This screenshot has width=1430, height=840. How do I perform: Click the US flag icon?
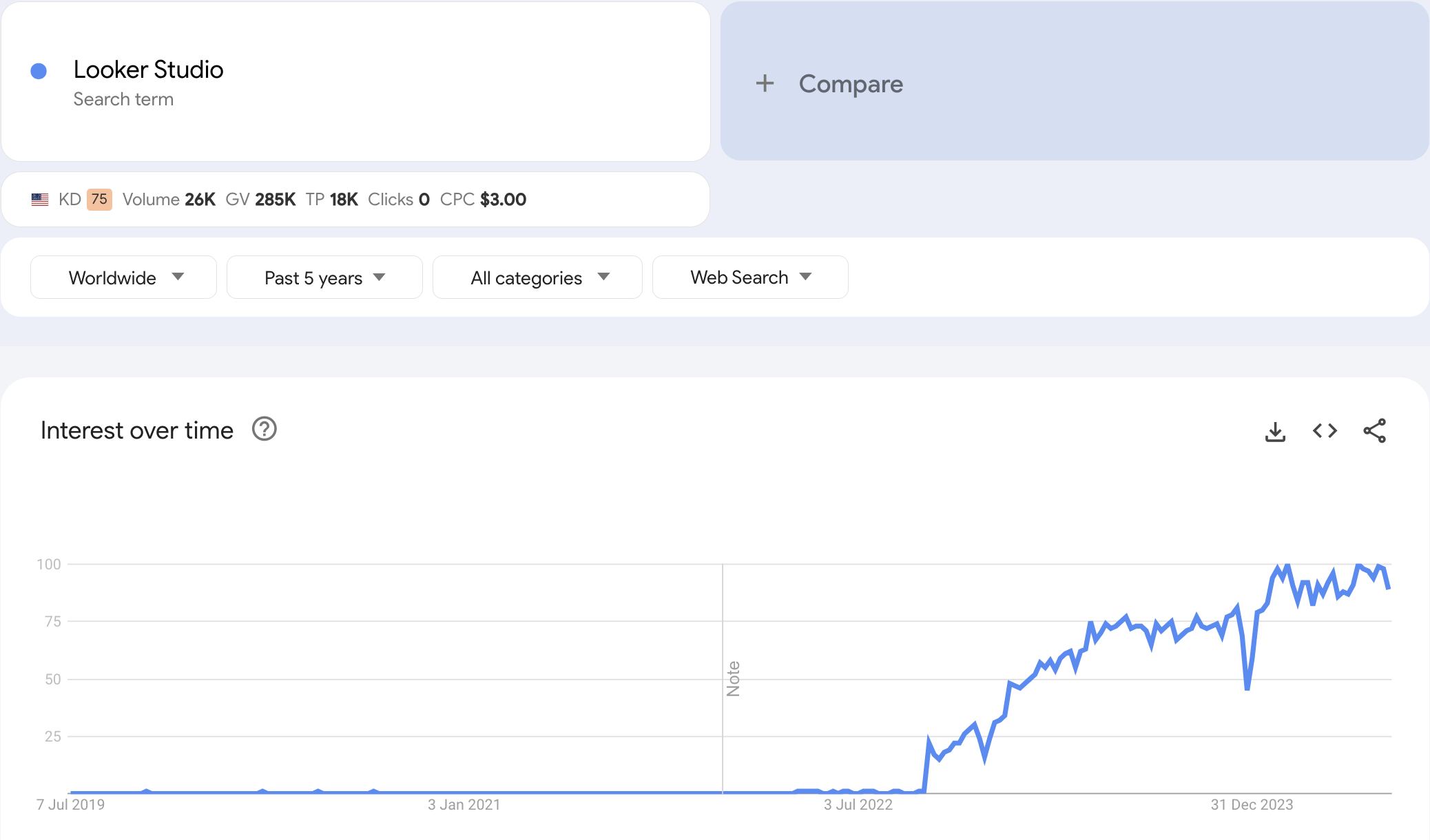point(40,200)
